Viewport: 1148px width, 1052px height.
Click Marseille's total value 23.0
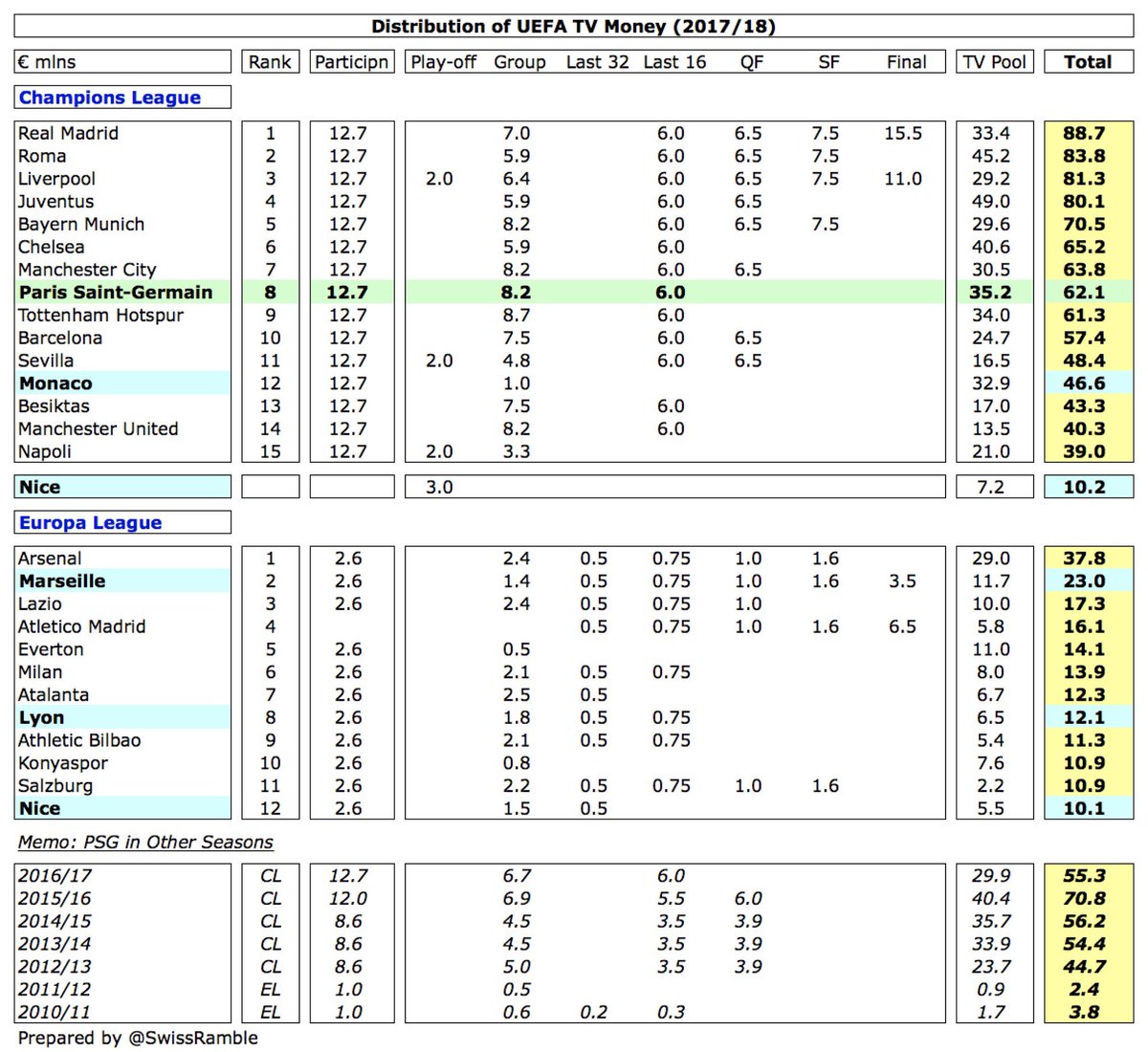(x=1084, y=581)
